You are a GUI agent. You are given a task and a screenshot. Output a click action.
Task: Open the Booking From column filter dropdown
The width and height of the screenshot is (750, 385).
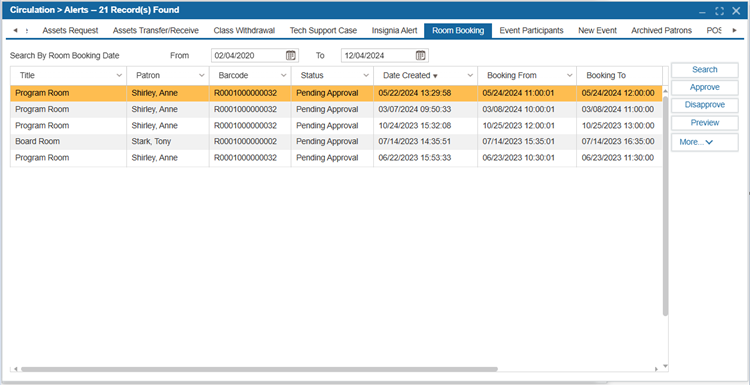[x=569, y=76]
